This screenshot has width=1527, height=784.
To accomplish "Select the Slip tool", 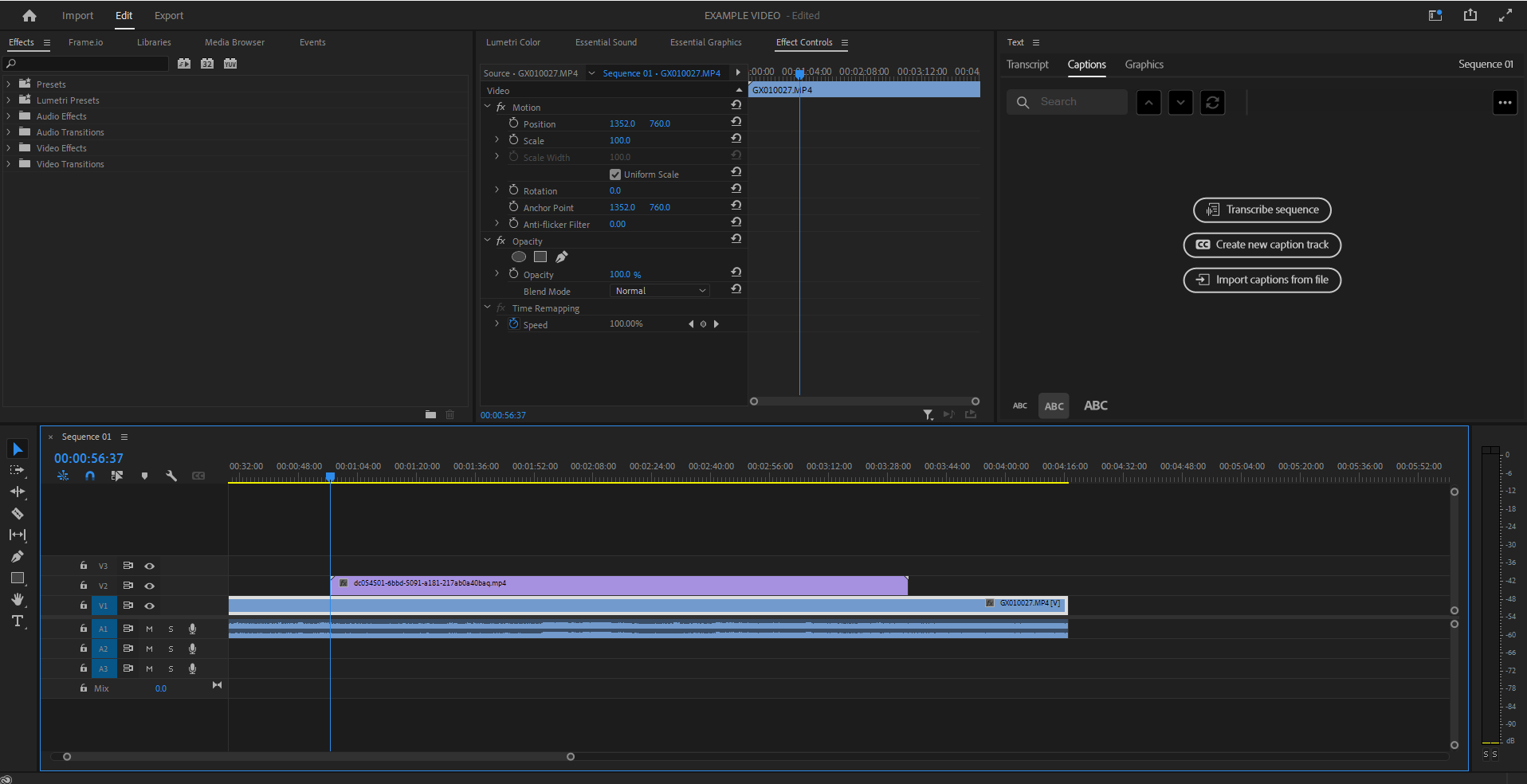I will point(18,535).
